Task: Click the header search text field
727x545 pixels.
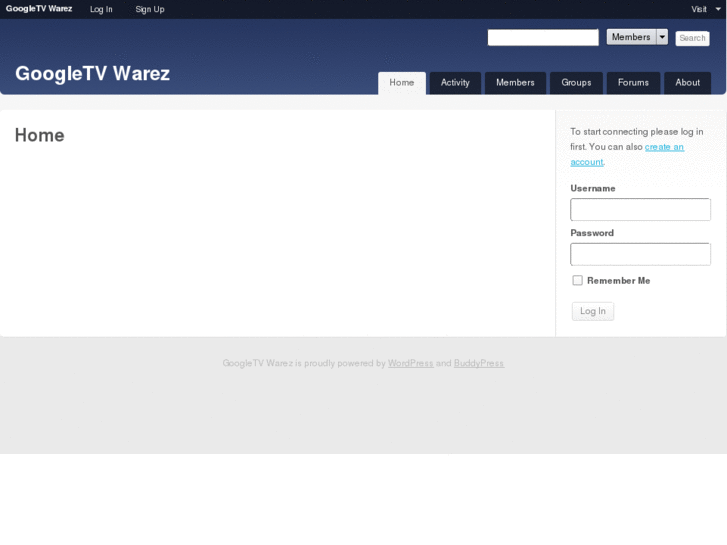Action: tap(543, 38)
